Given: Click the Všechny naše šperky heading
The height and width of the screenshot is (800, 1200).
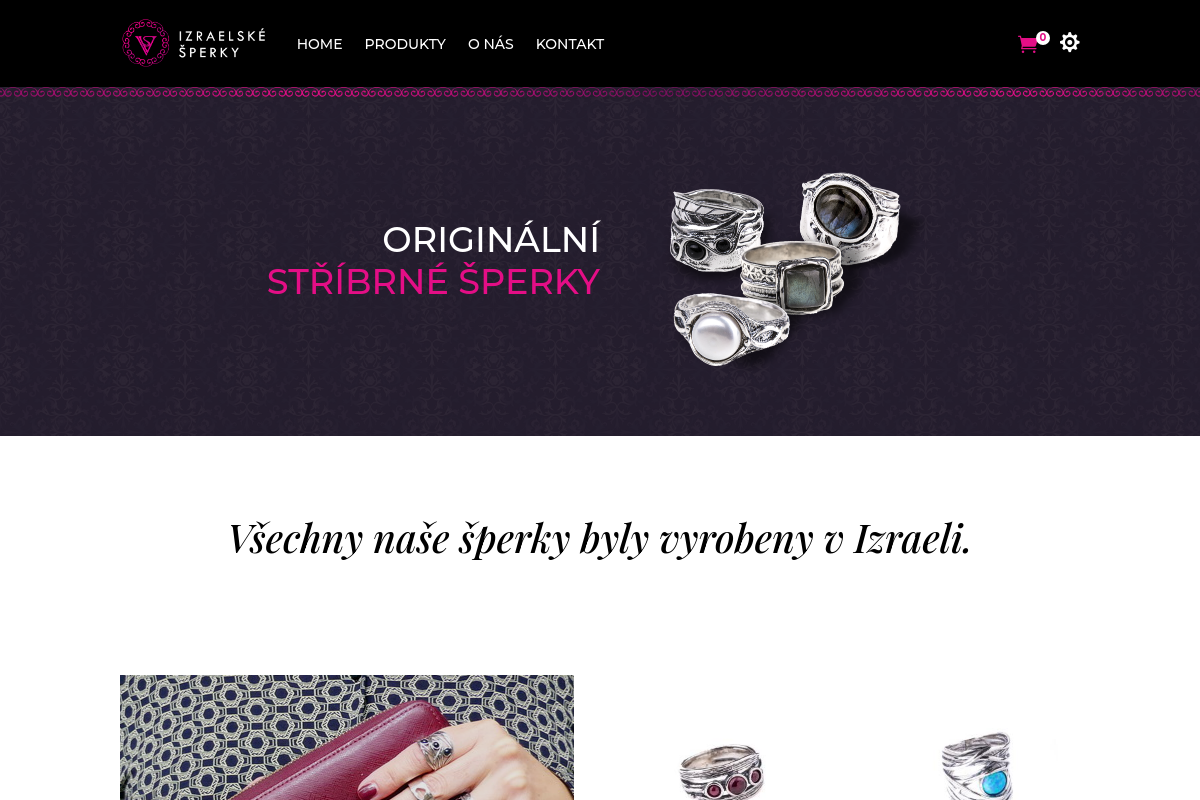Looking at the screenshot, I should 600,539.
